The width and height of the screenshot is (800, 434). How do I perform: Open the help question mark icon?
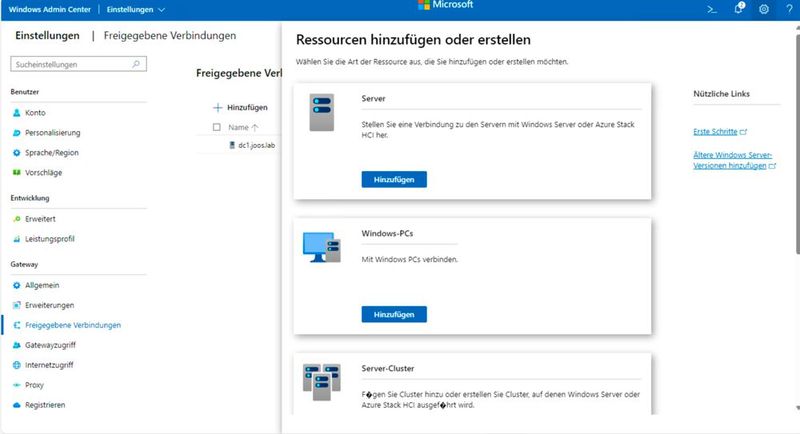tap(789, 9)
